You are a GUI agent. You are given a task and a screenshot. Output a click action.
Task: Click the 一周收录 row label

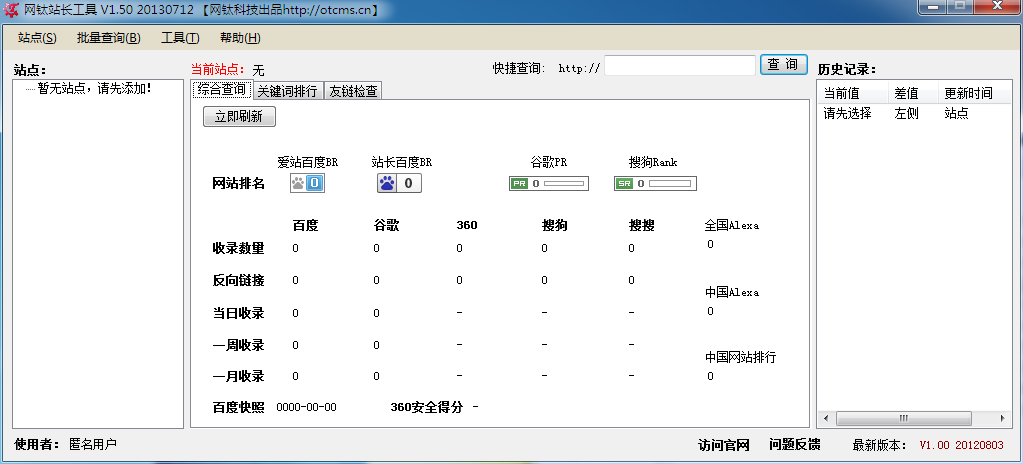[x=238, y=345]
